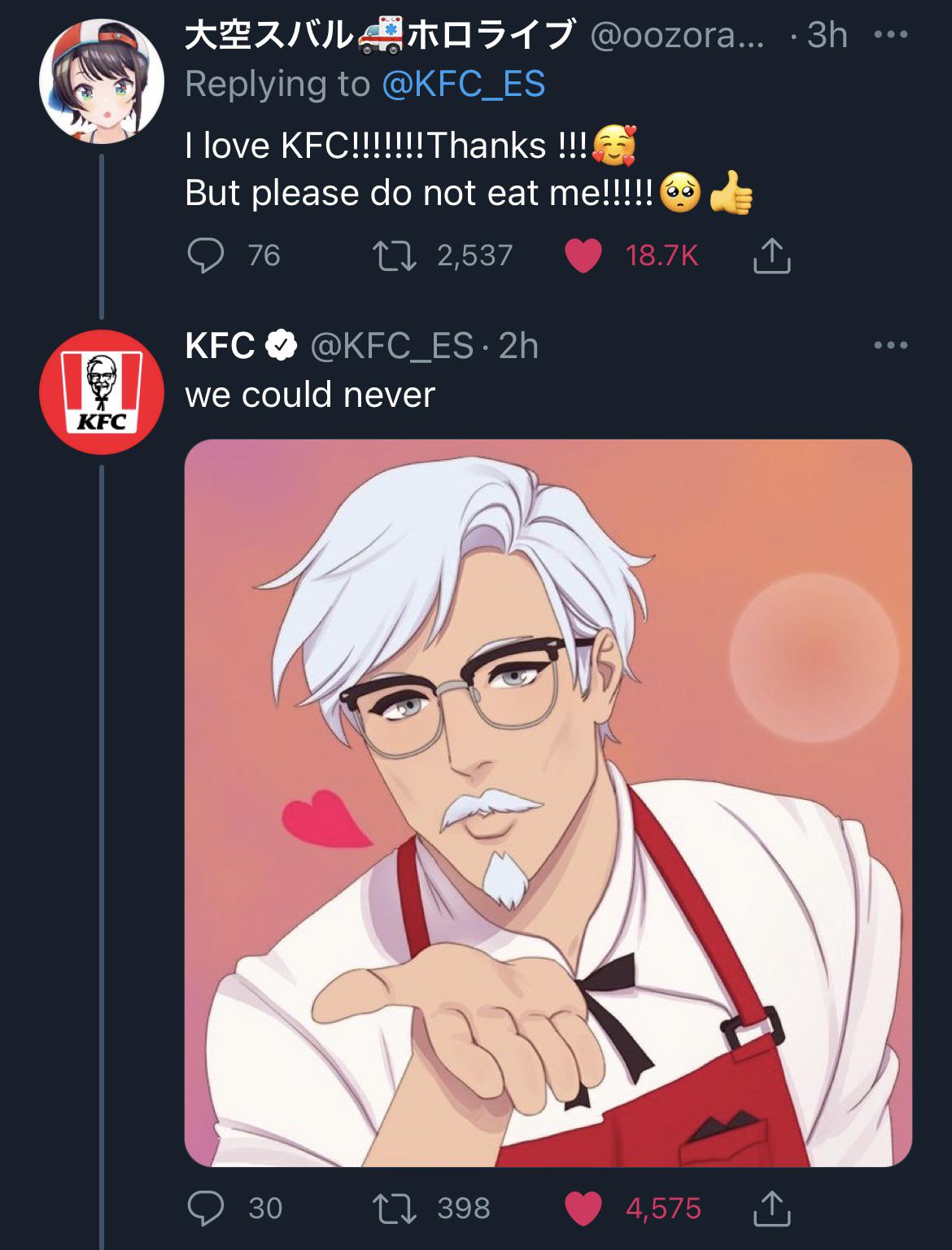The image size is (952, 1250).
Task: Open the 2h timestamp on KFC's tweet
Action: point(518,346)
